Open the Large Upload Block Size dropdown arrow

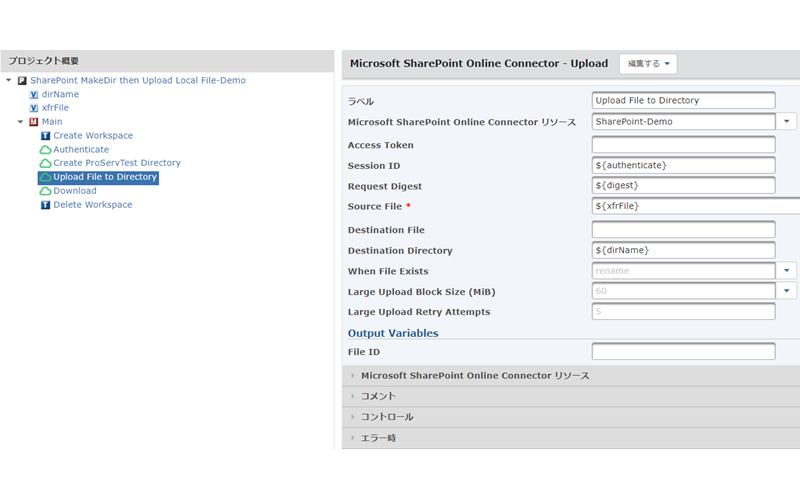(786, 291)
